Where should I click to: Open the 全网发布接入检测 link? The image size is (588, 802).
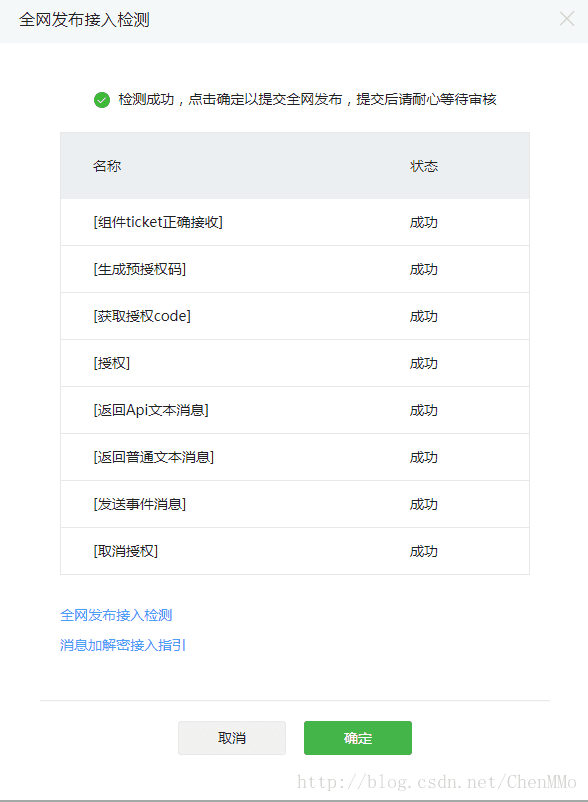(117, 617)
